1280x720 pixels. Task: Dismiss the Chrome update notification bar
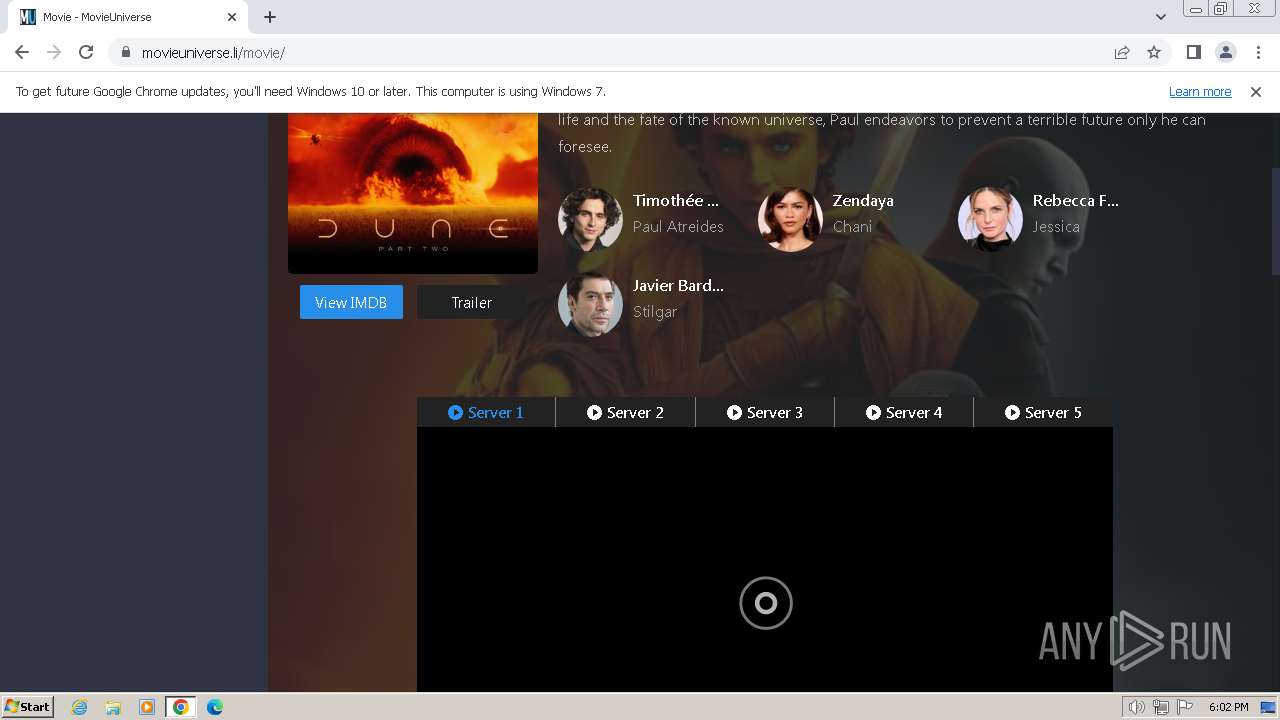[x=1256, y=91]
